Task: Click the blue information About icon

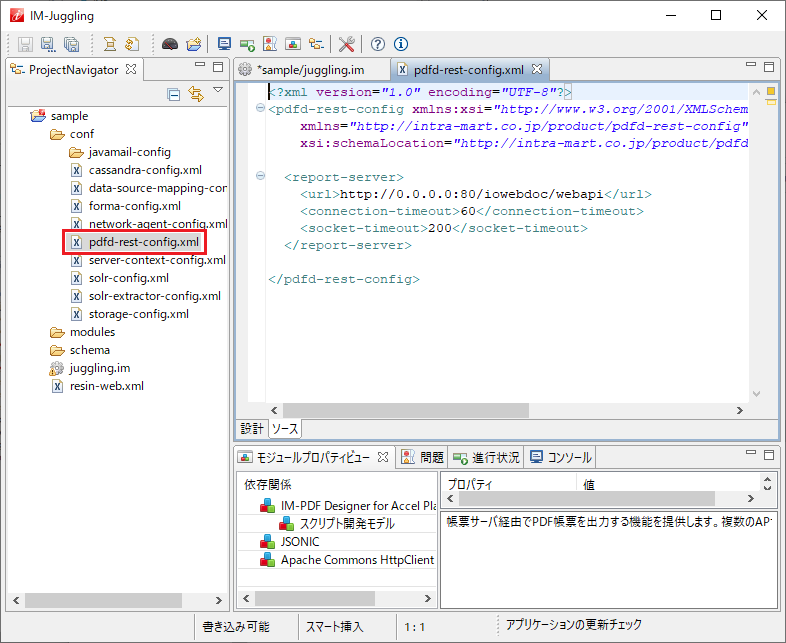Action: click(401, 44)
